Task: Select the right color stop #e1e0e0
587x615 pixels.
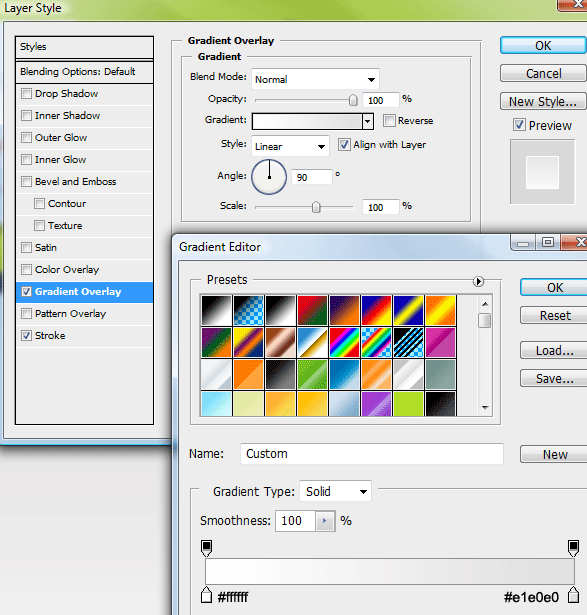Action: click(x=573, y=595)
